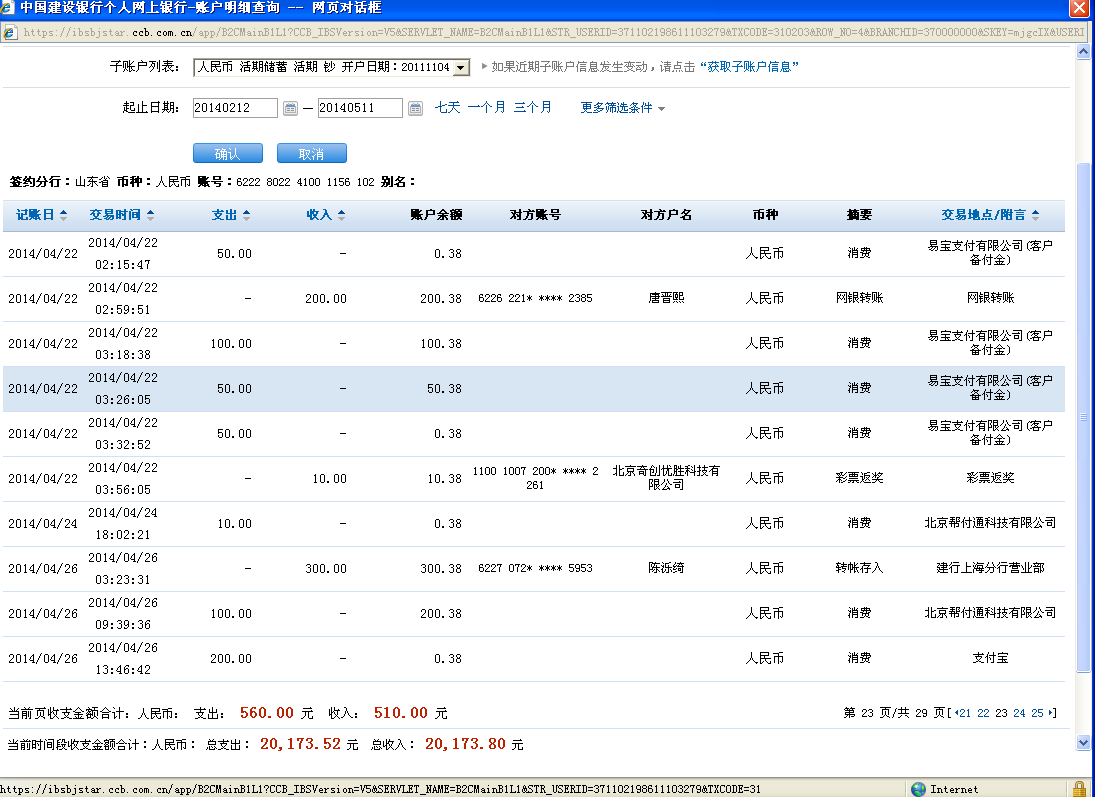Click the security lock icon in status bar

click(x=1078, y=789)
